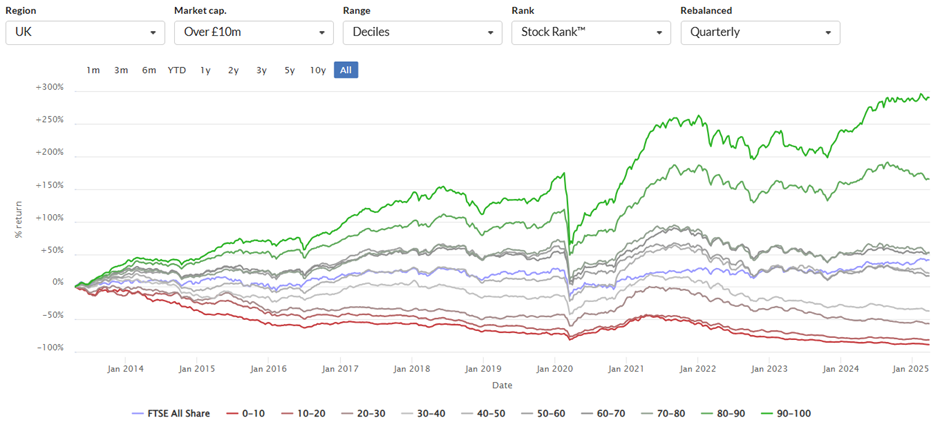
Task: Open the Range dropdown showing Deciles
Action: tap(423, 32)
